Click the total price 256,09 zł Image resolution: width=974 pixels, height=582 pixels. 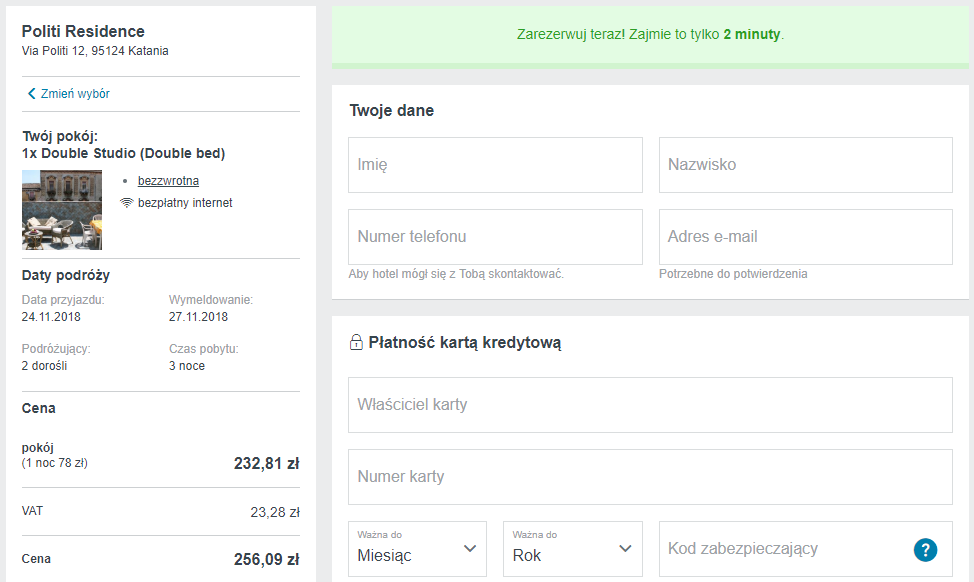pyautogui.click(x=266, y=560)
